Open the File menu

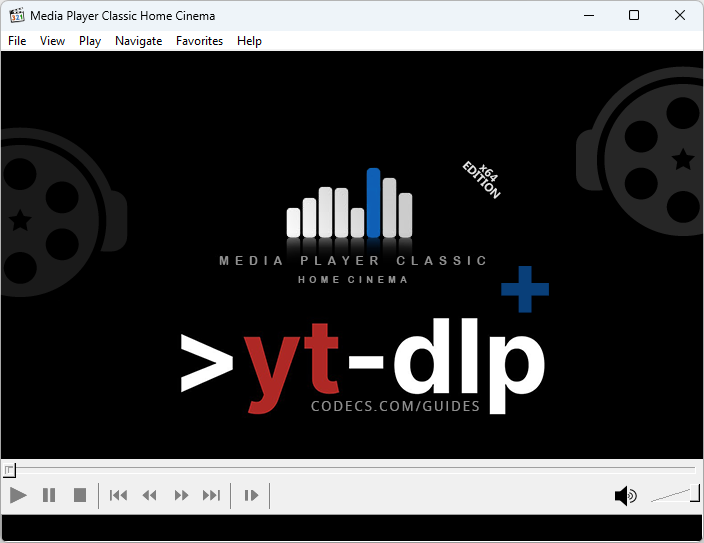click(17, 41)
